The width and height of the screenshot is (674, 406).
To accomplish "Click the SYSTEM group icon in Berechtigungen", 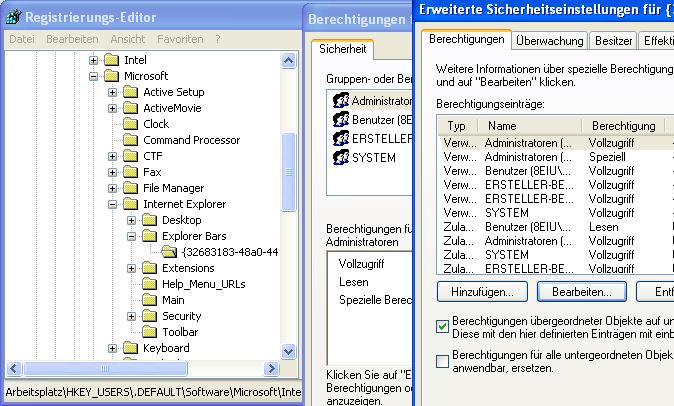I will click(341, 157).
